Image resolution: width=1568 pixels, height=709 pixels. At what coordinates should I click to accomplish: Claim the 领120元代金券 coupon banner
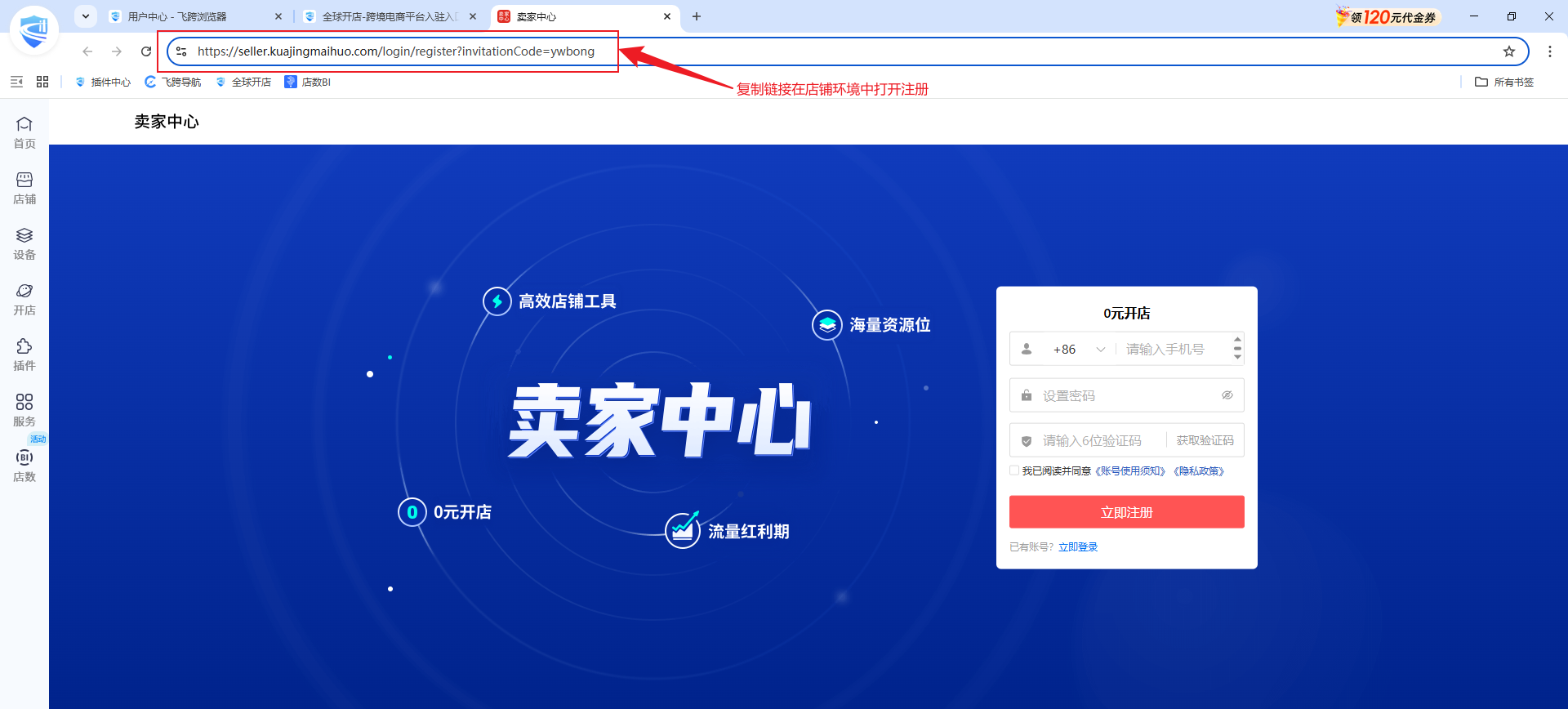click(x=1387, y=16)
